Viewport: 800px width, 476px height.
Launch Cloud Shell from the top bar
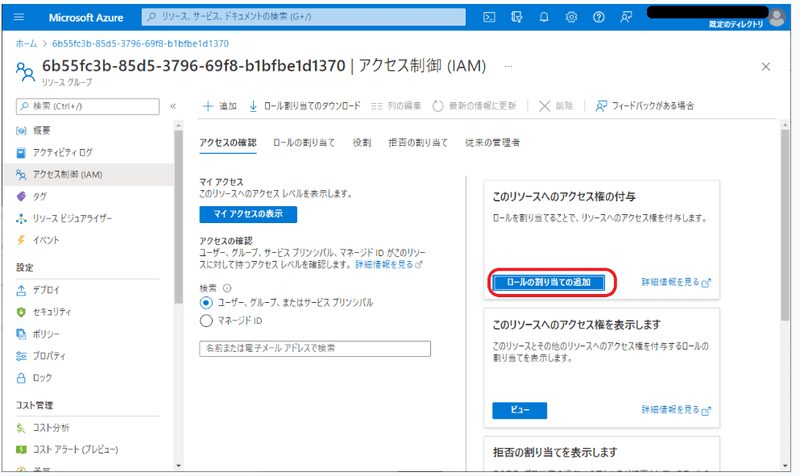(489, 17)
